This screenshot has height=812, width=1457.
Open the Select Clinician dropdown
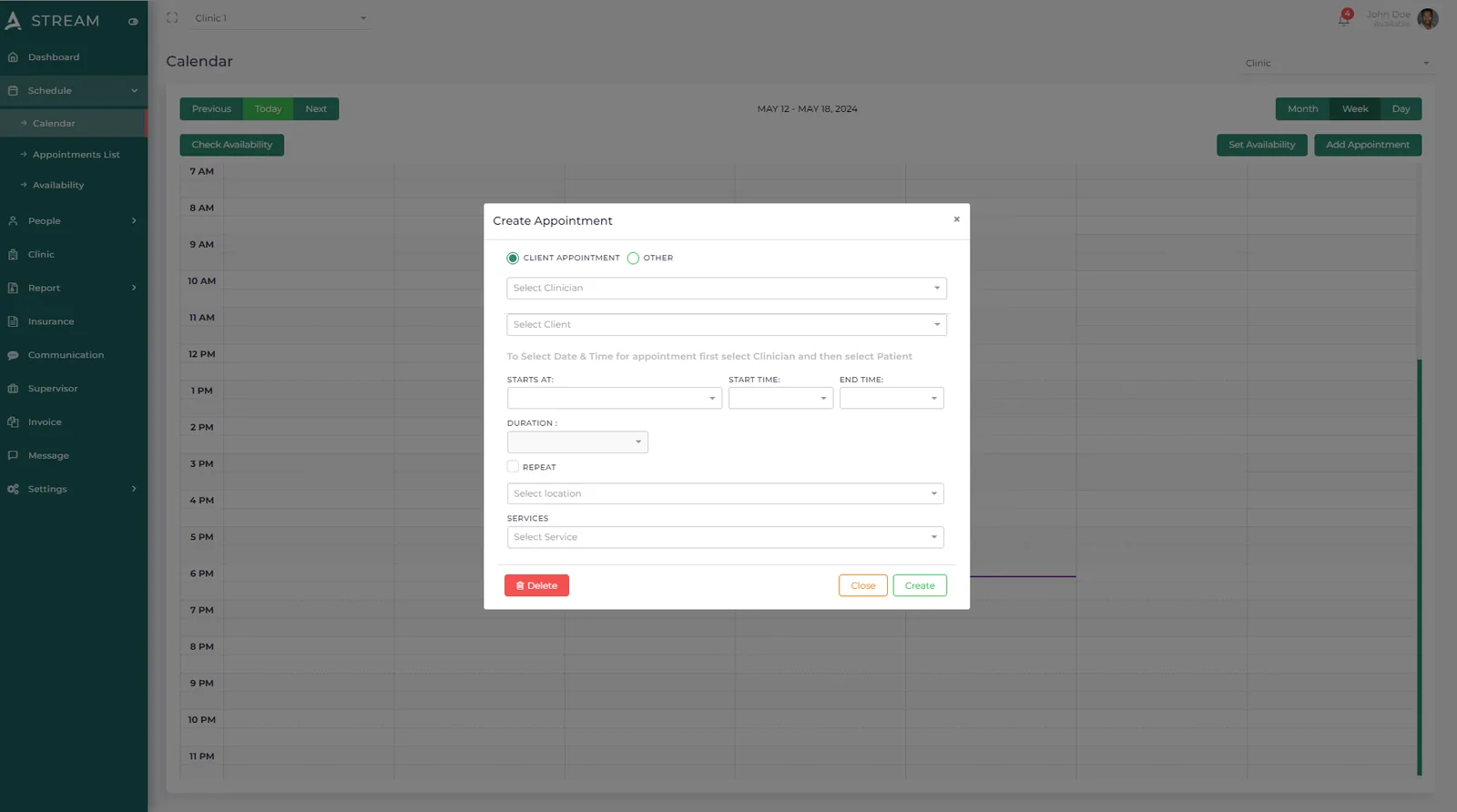pos(727,289)
